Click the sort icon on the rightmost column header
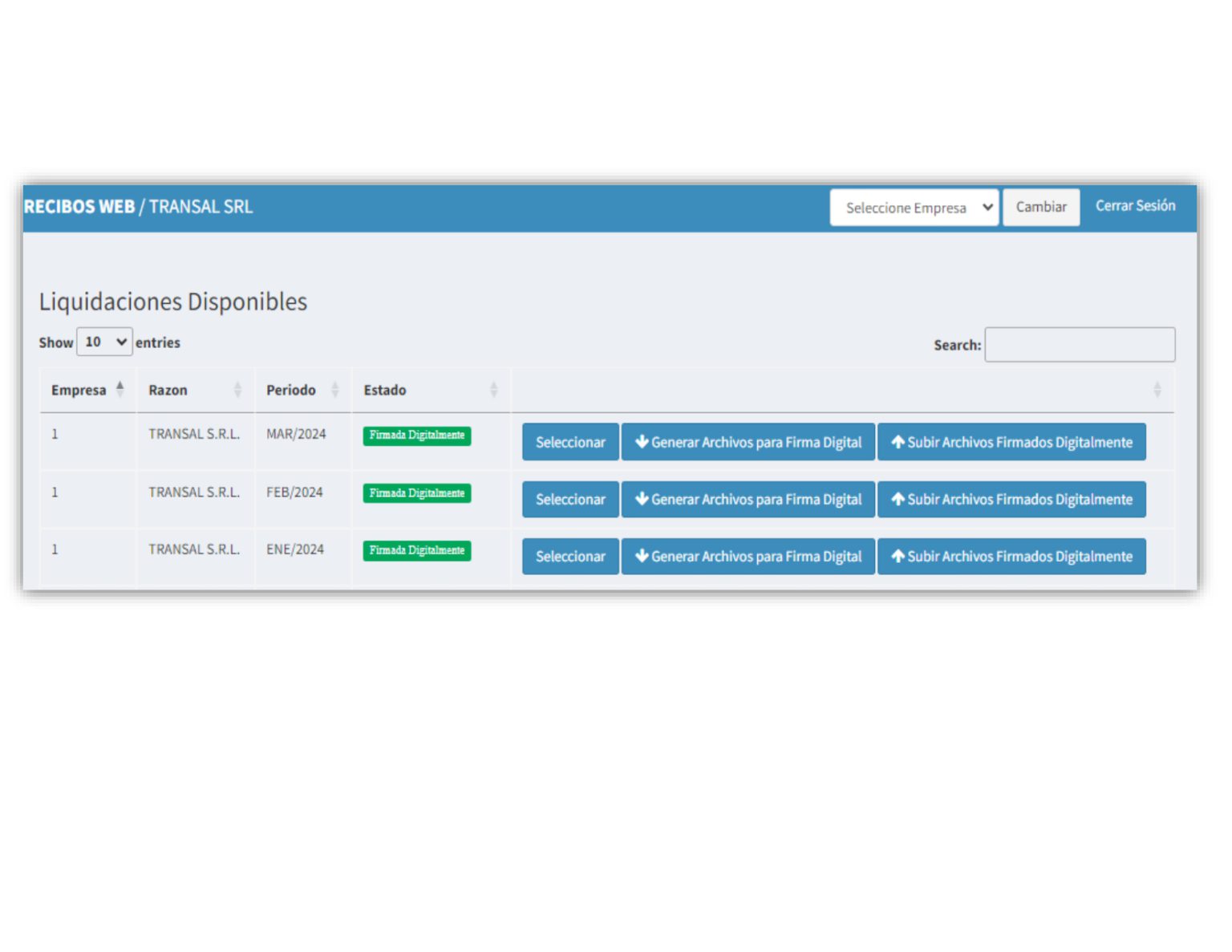The image size is (1232, 952). pyautogui.click(x=1157, y=390)
